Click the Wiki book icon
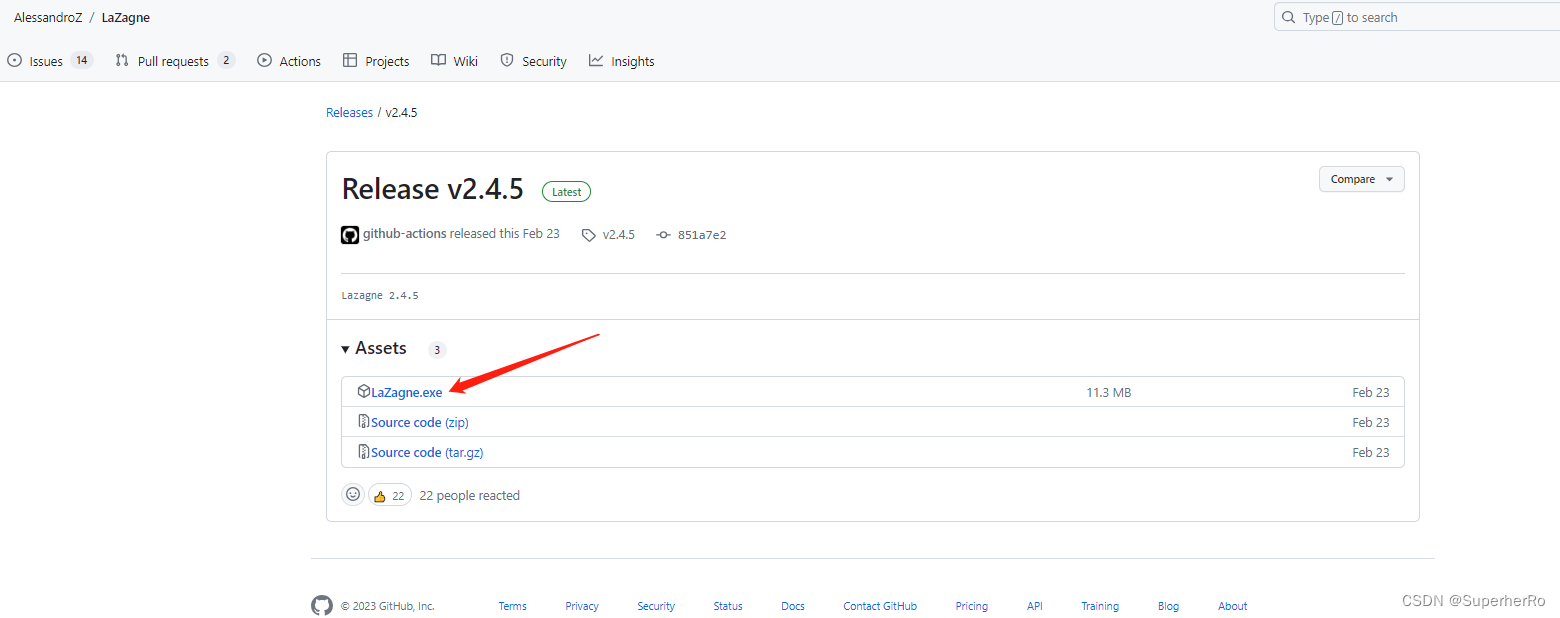The width and height of the screenshot is (1560, 618). (438, 60)
